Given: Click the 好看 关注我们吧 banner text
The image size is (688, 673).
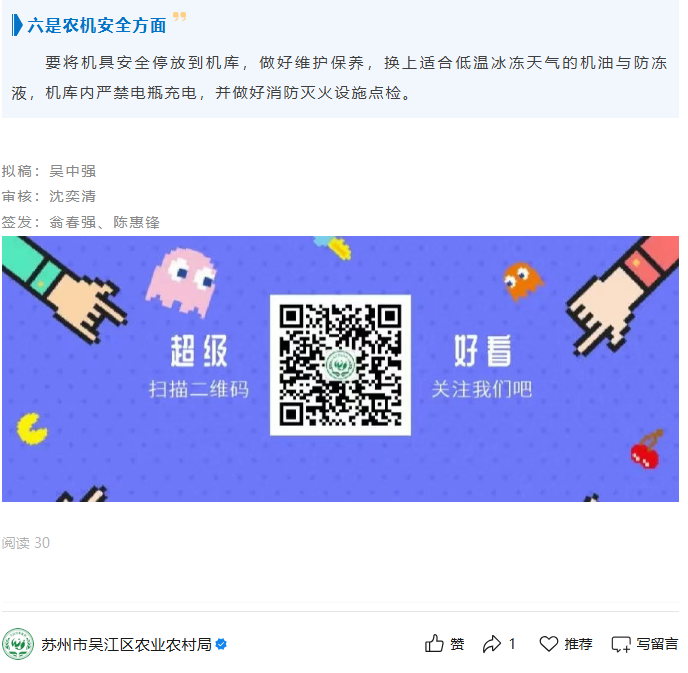Looking at the screenshot, I should (x=482, y=367).
